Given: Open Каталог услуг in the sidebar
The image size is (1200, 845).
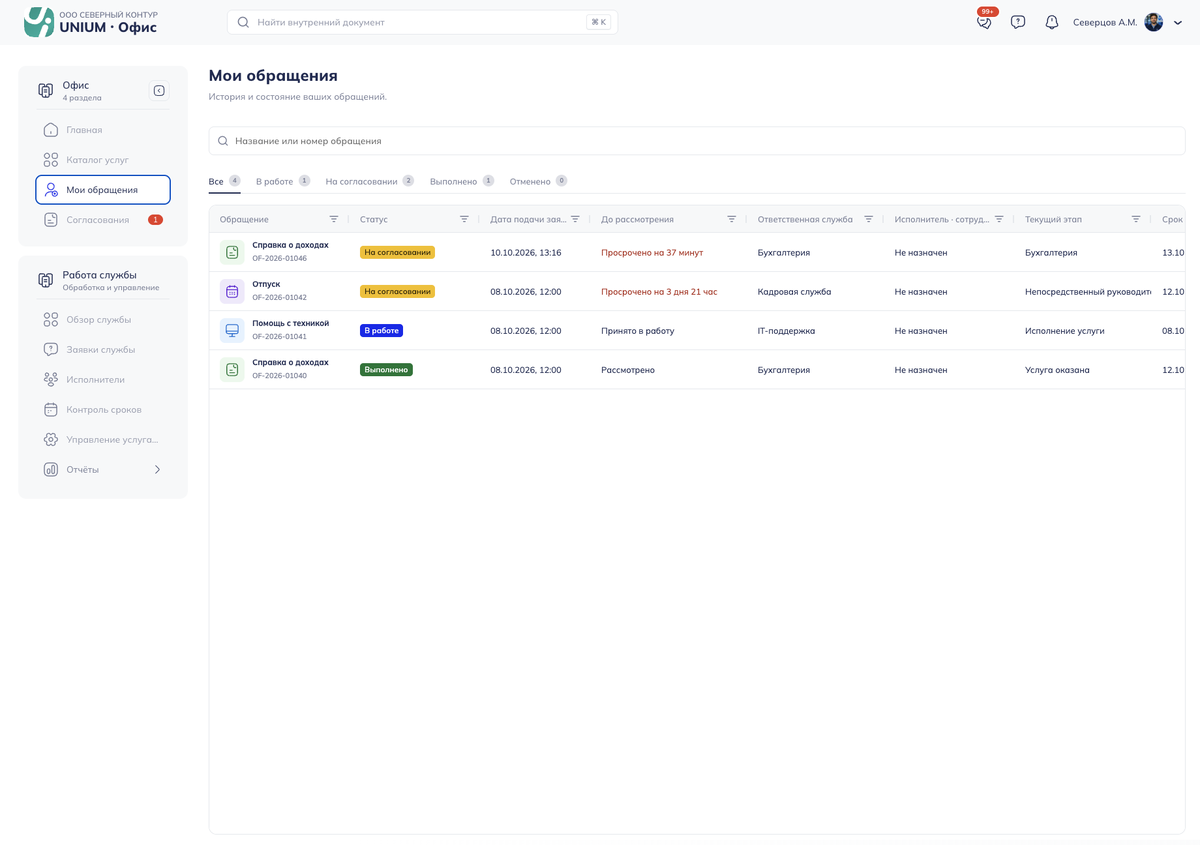Looking at the screenshot, I should 103,160.
